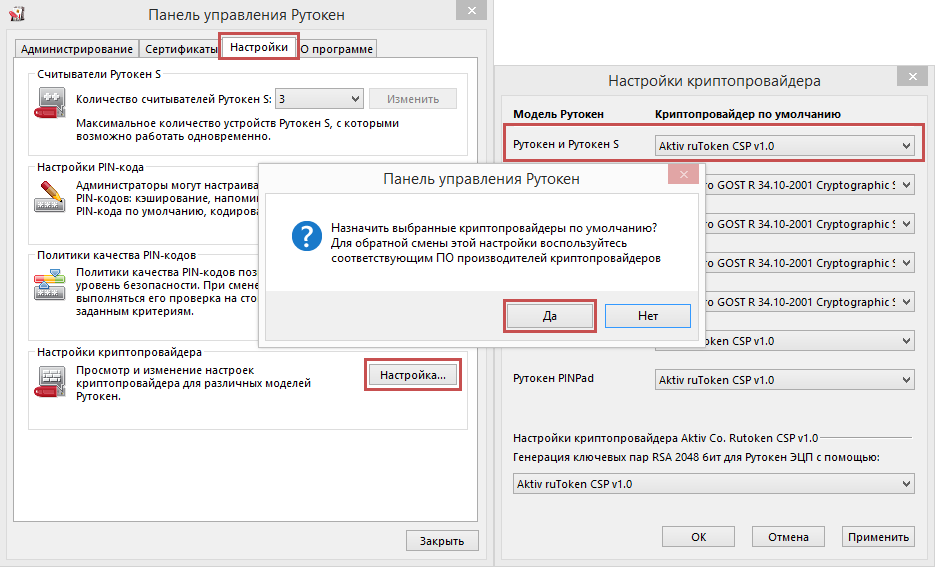Click the Rutoken app icon in title bar
The width and height of the screenshot is (936, 568).
17,13
